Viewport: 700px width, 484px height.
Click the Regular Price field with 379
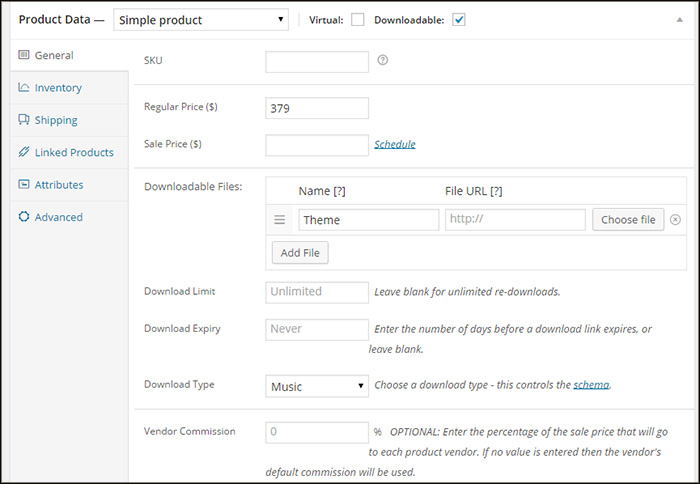(317, 108)
